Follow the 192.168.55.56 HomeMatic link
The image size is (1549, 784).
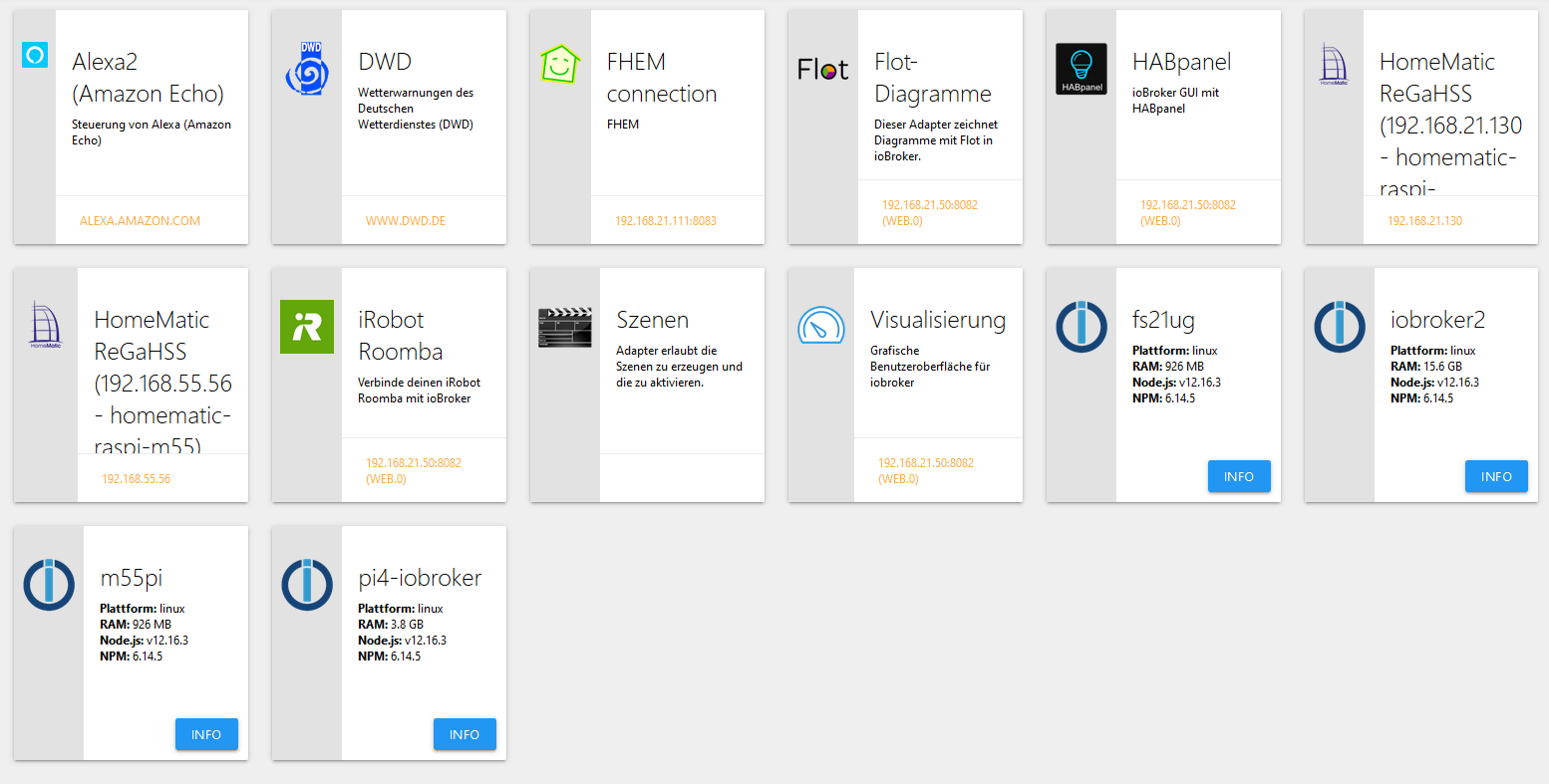point(136,479)
